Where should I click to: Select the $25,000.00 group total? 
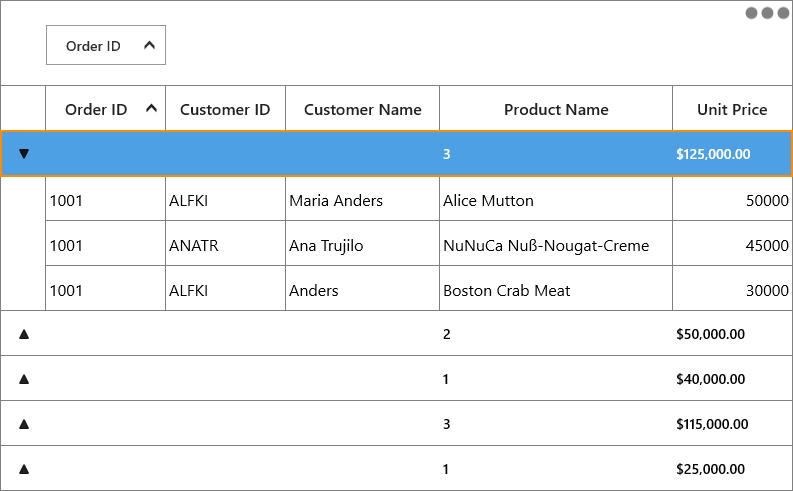[710, 469]
